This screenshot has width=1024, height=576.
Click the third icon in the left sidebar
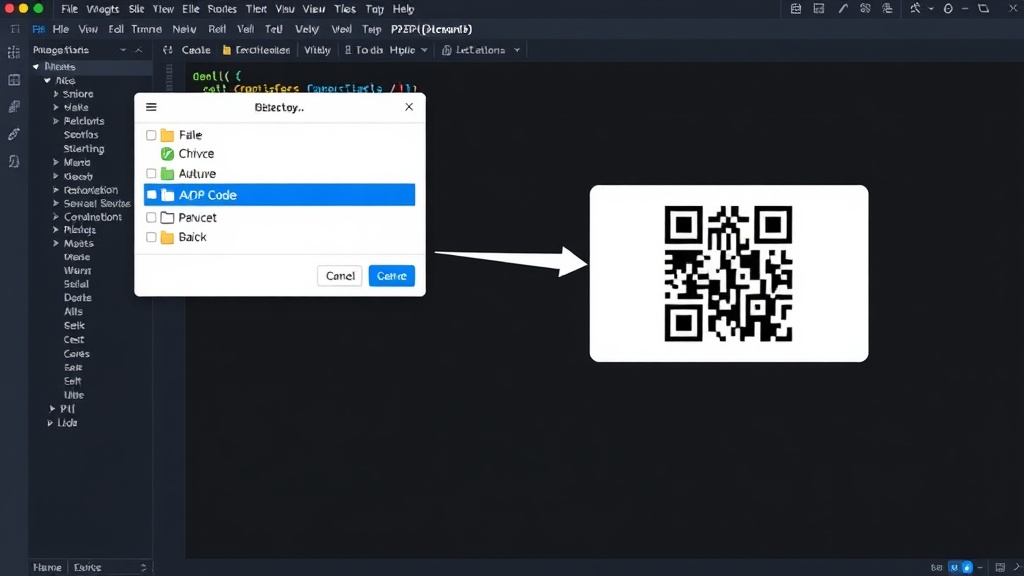point(14,106)
